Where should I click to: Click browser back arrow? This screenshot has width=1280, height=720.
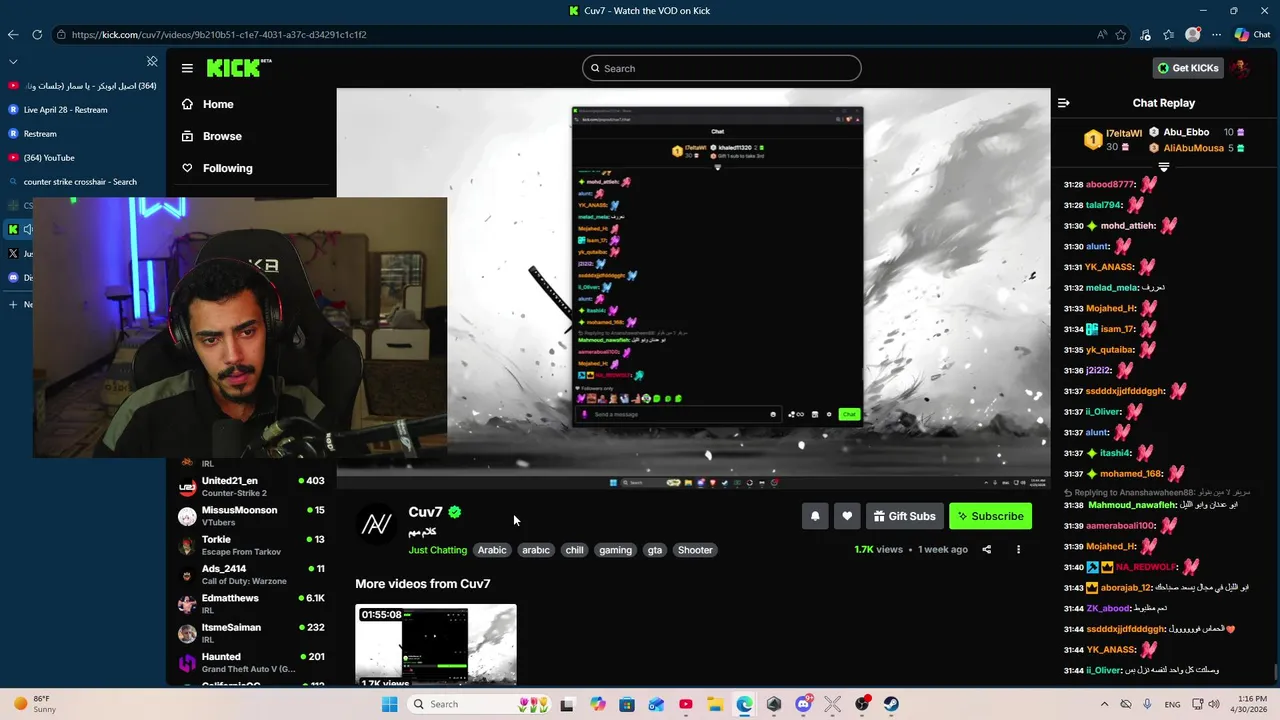tap(13, 34)
